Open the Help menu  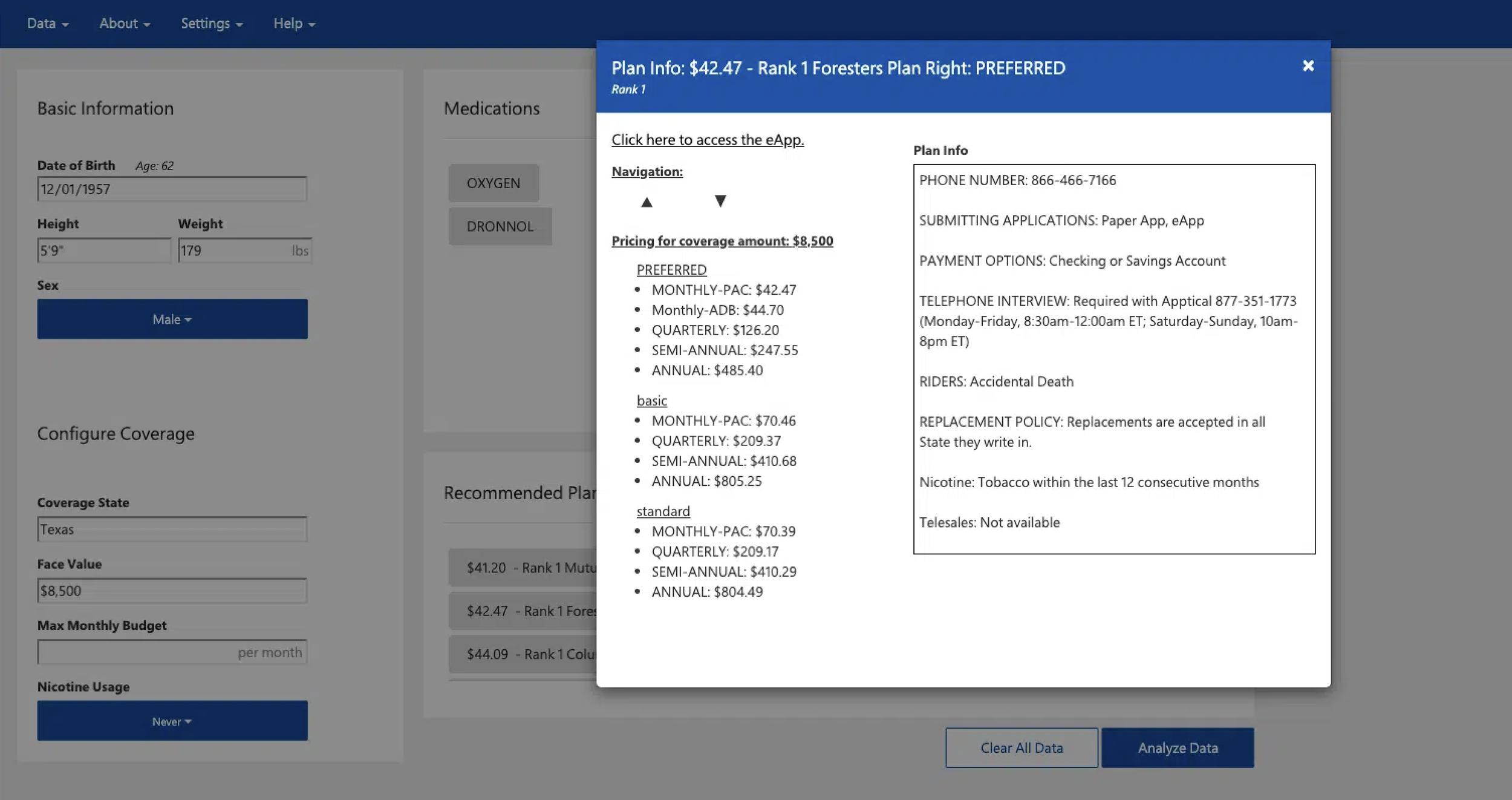[294, 24]
